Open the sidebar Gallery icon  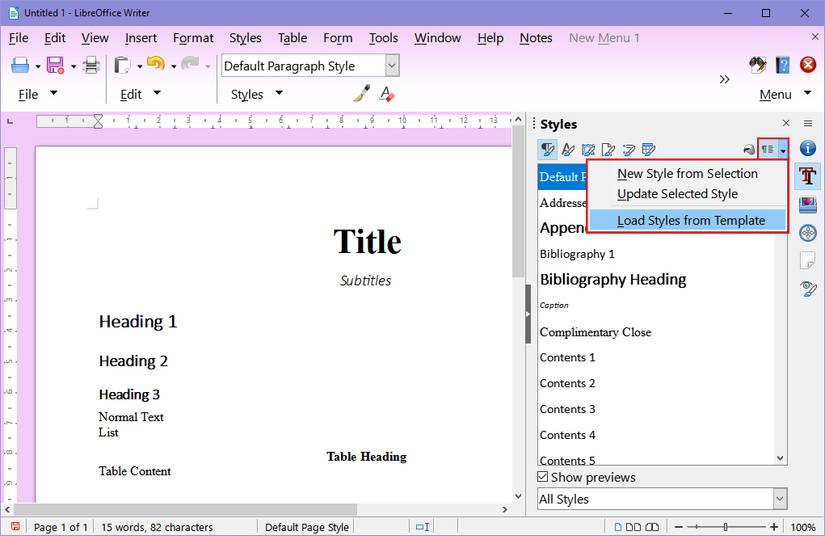coord(808,204)
